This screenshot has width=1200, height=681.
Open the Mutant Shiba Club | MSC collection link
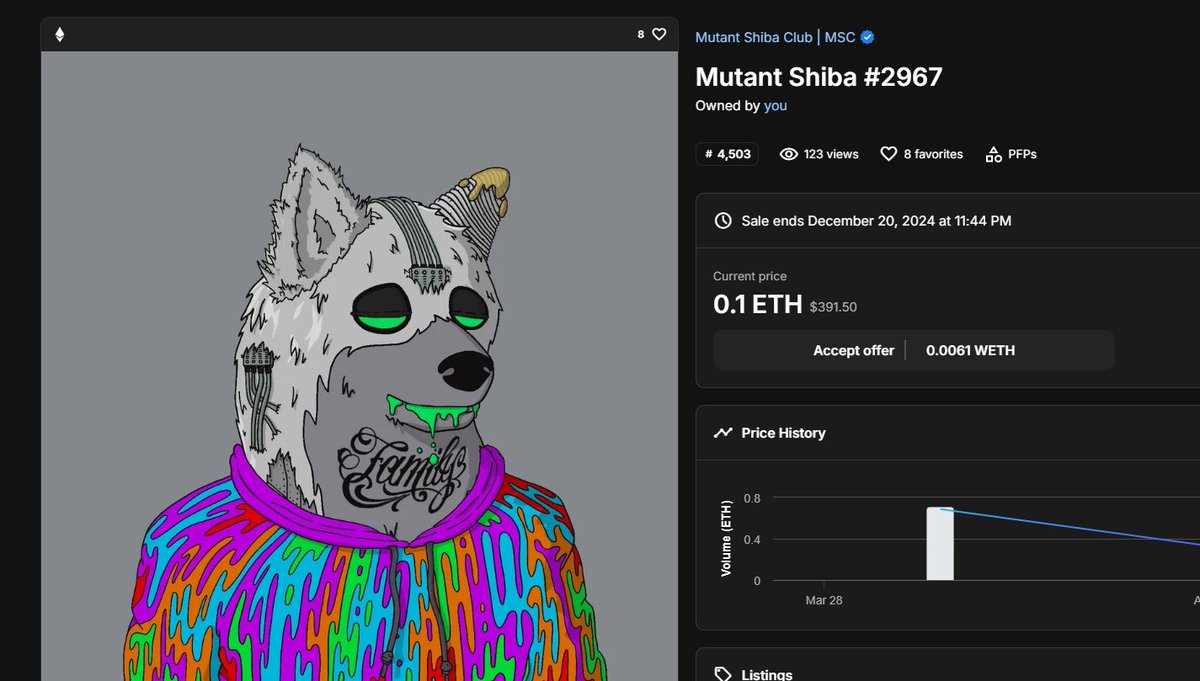click(776, 37)
